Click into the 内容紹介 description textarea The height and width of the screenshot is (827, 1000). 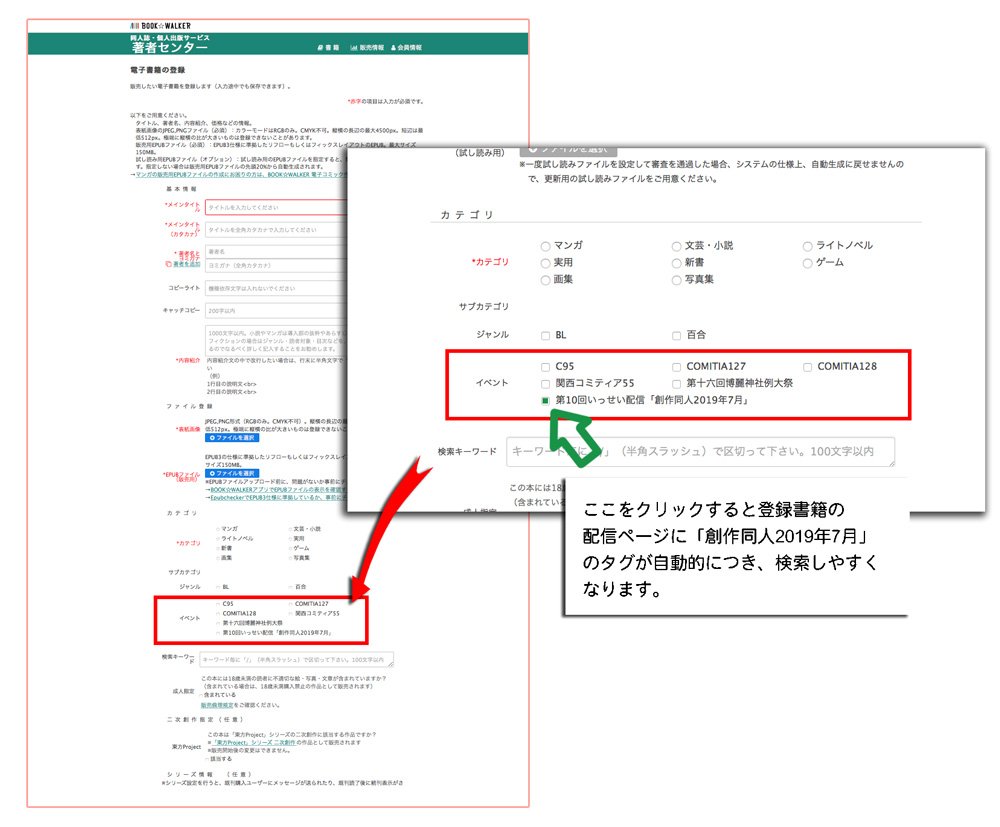276,340
